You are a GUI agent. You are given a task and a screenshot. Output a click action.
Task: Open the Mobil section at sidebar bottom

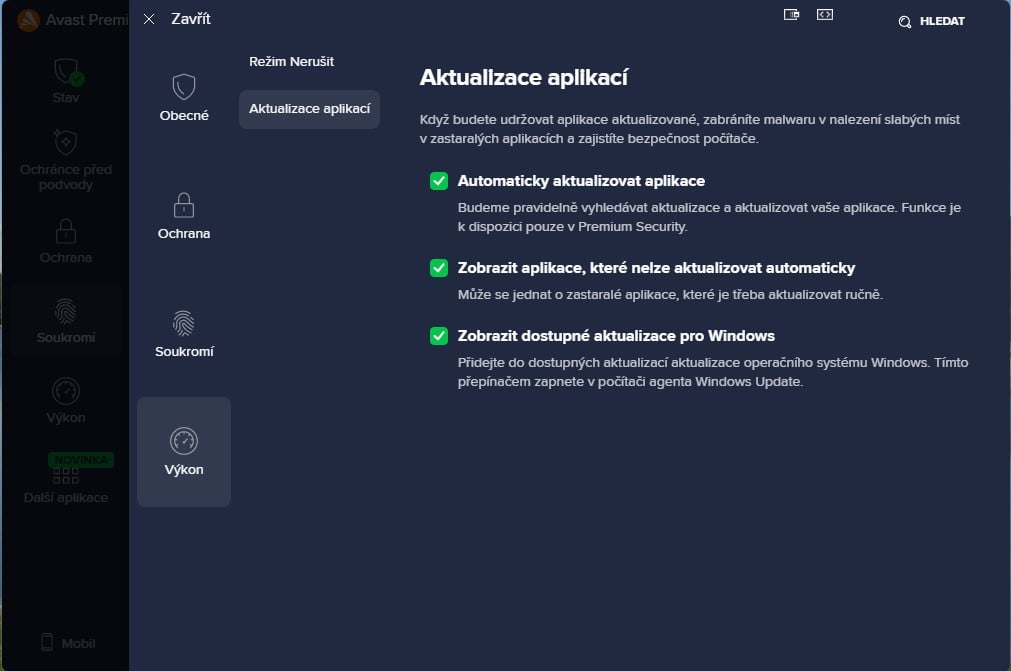tap(65, 643)
